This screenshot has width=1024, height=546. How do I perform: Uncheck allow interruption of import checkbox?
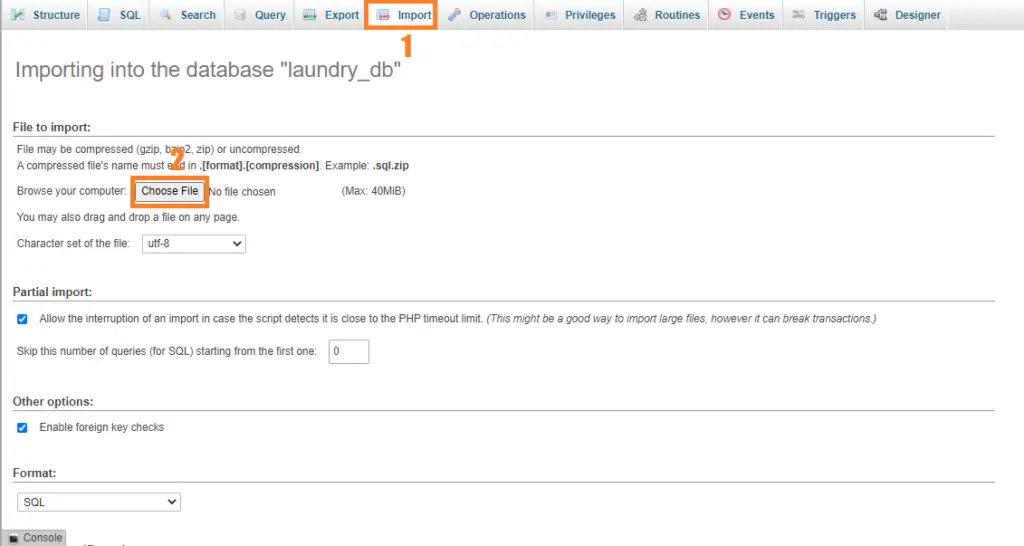22,319
